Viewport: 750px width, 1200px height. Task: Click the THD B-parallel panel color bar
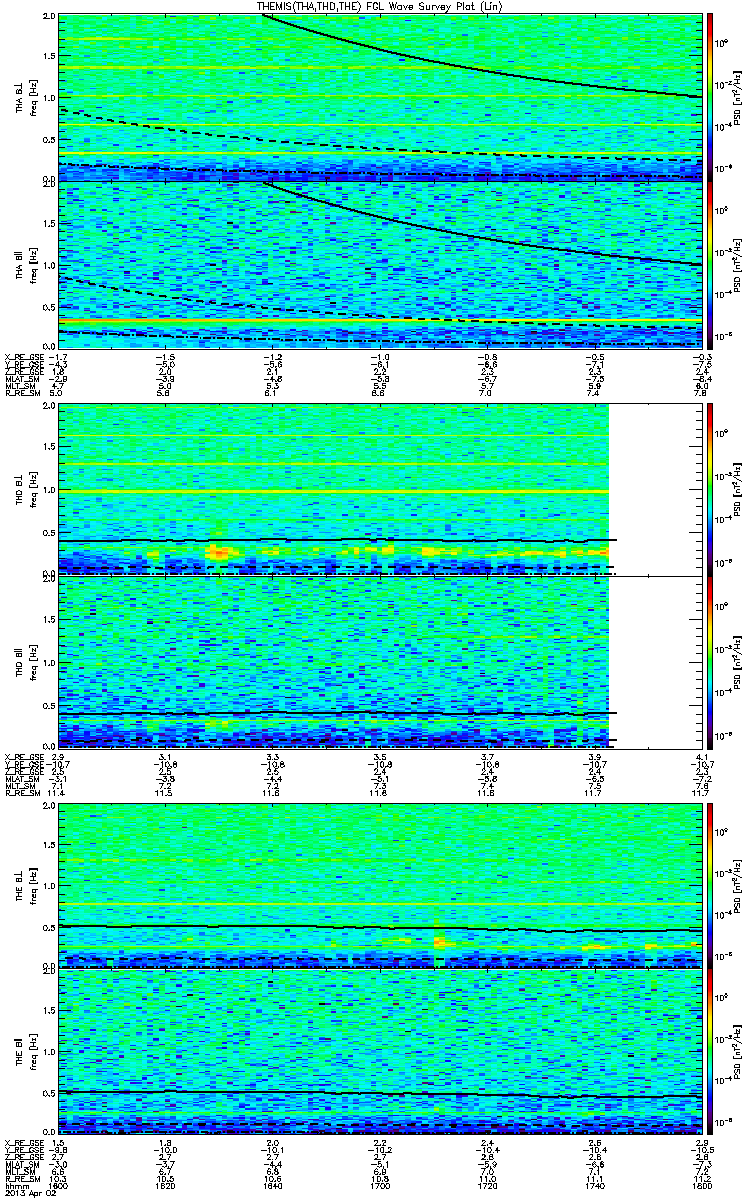coord(710,662)
